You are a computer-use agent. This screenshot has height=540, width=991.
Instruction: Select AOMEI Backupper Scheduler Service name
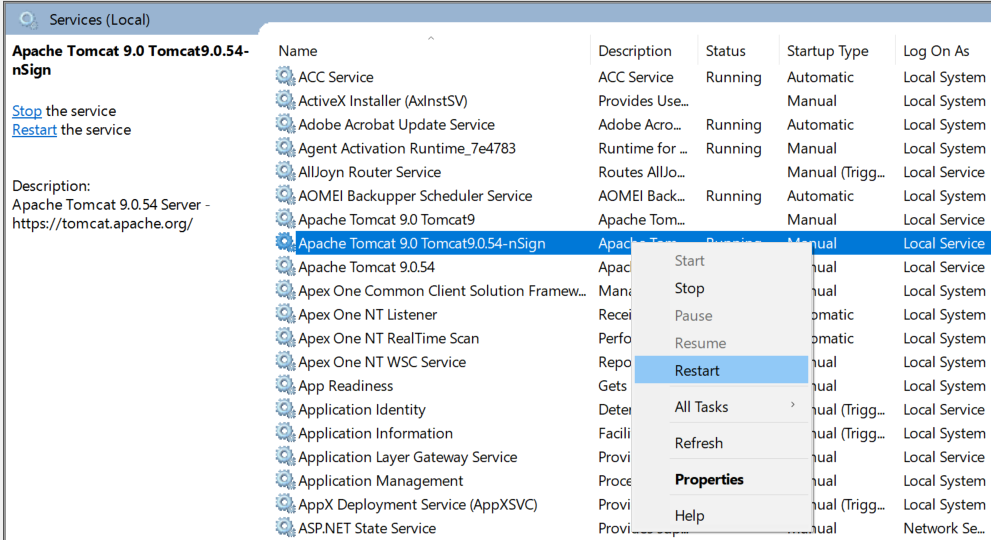[x=415, y=196]
